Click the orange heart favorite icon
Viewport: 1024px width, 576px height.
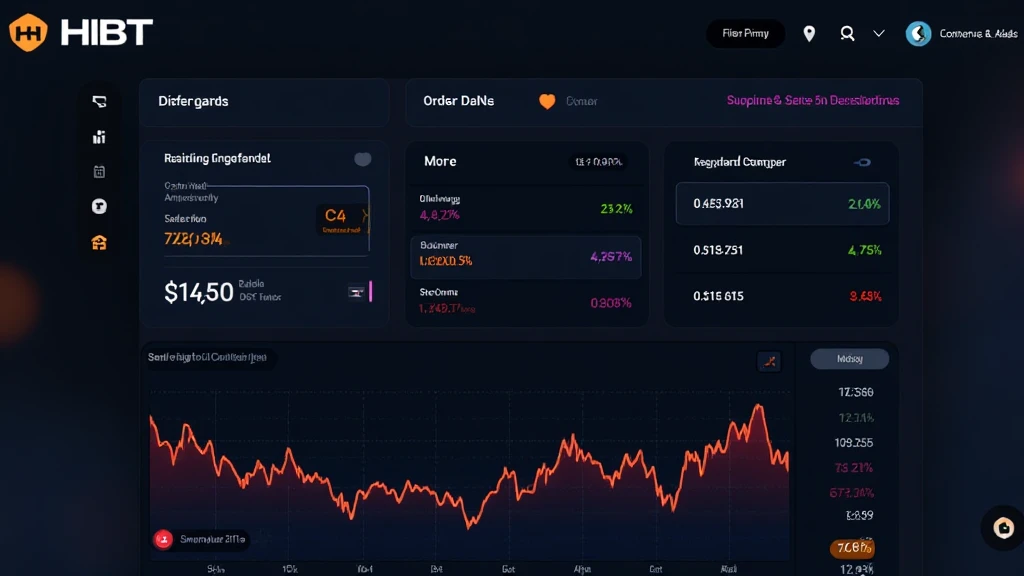coord(547,101)
